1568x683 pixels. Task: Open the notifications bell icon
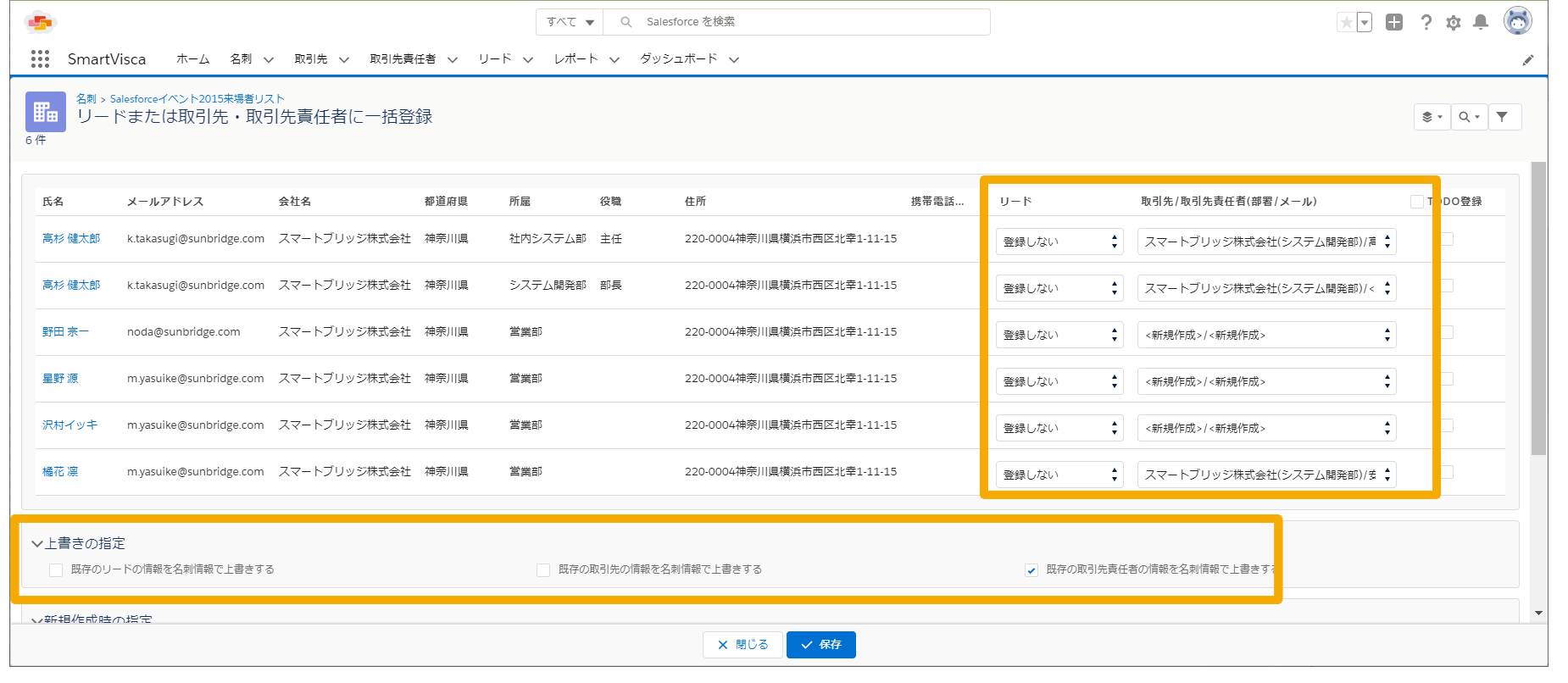(x=1481, y=22)
